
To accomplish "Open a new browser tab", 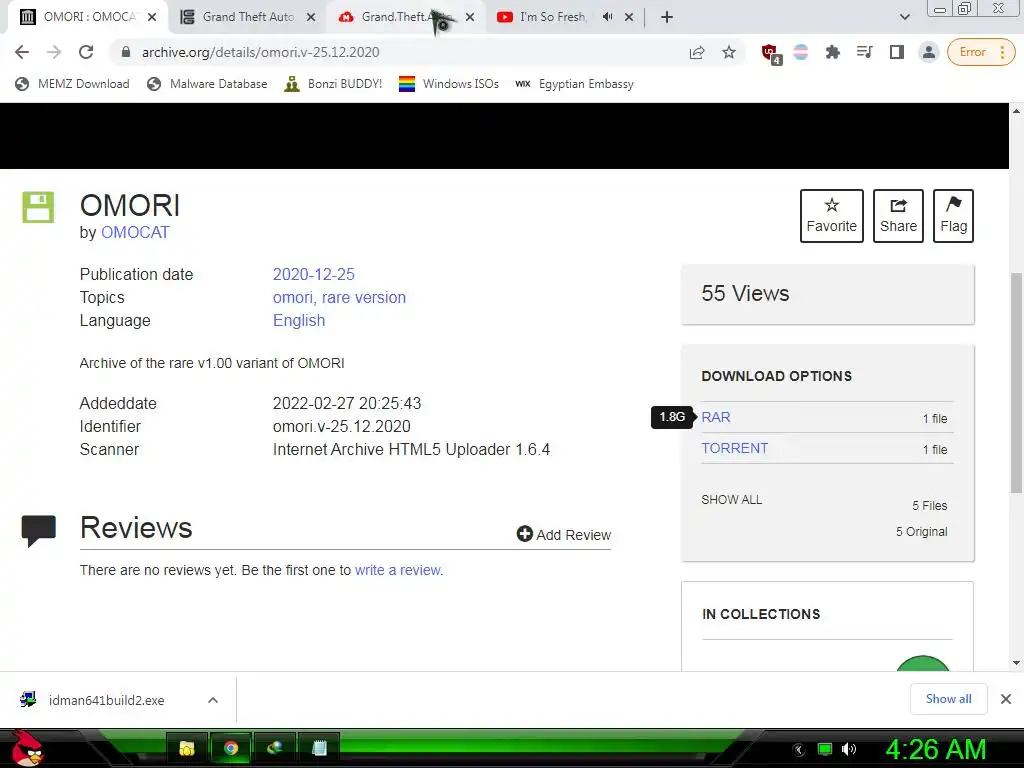I will 667,17.
